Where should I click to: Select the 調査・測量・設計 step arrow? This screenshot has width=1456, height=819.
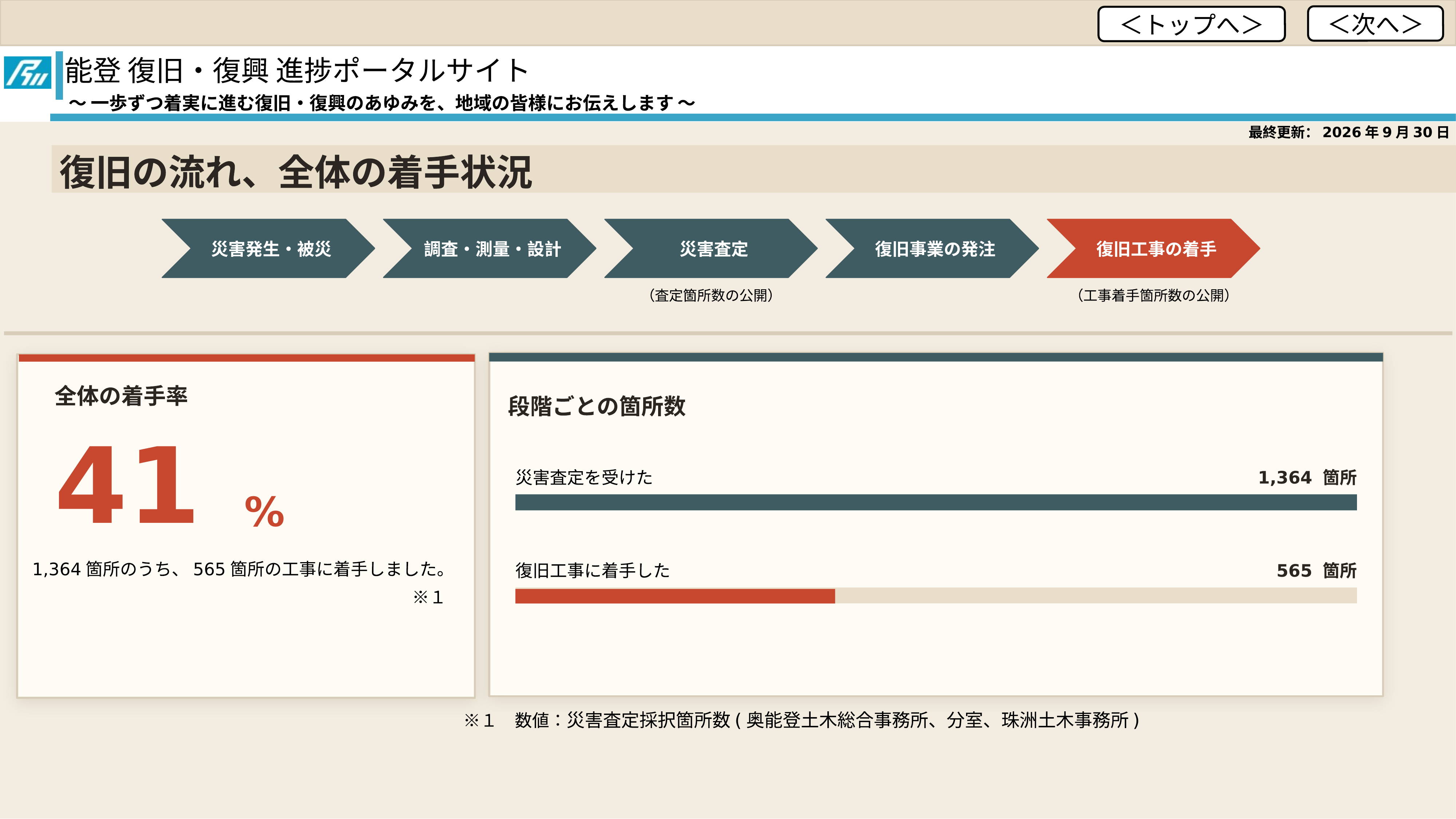click(x=490, y=249)
